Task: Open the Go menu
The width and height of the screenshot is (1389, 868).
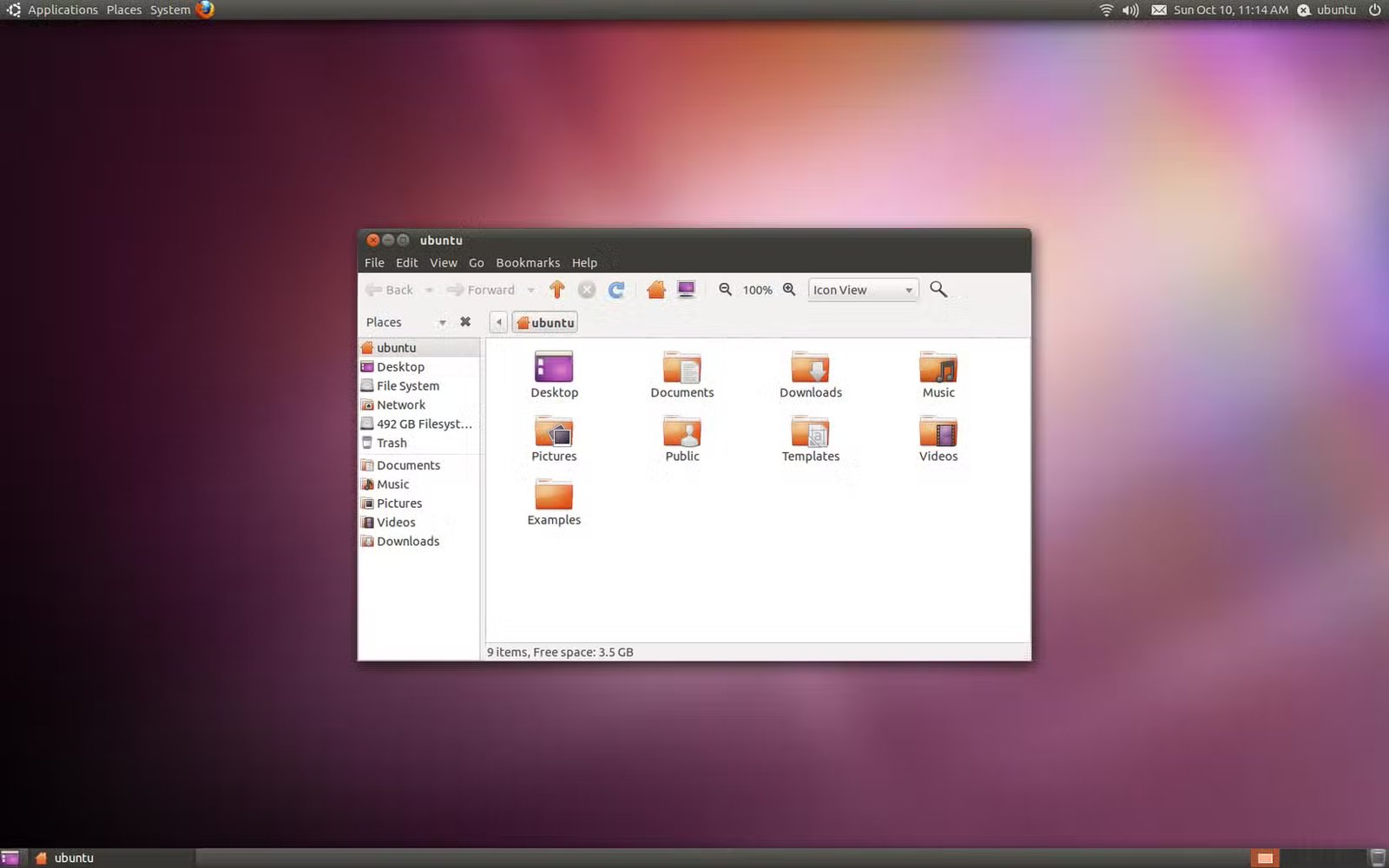Action: (x=476, y=262)
